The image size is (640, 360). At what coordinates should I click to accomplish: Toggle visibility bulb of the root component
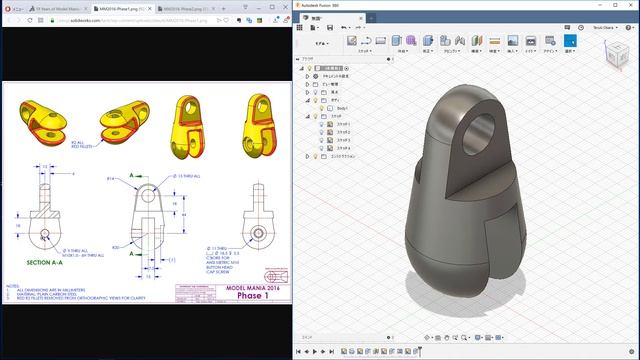(x=310, y=68)
